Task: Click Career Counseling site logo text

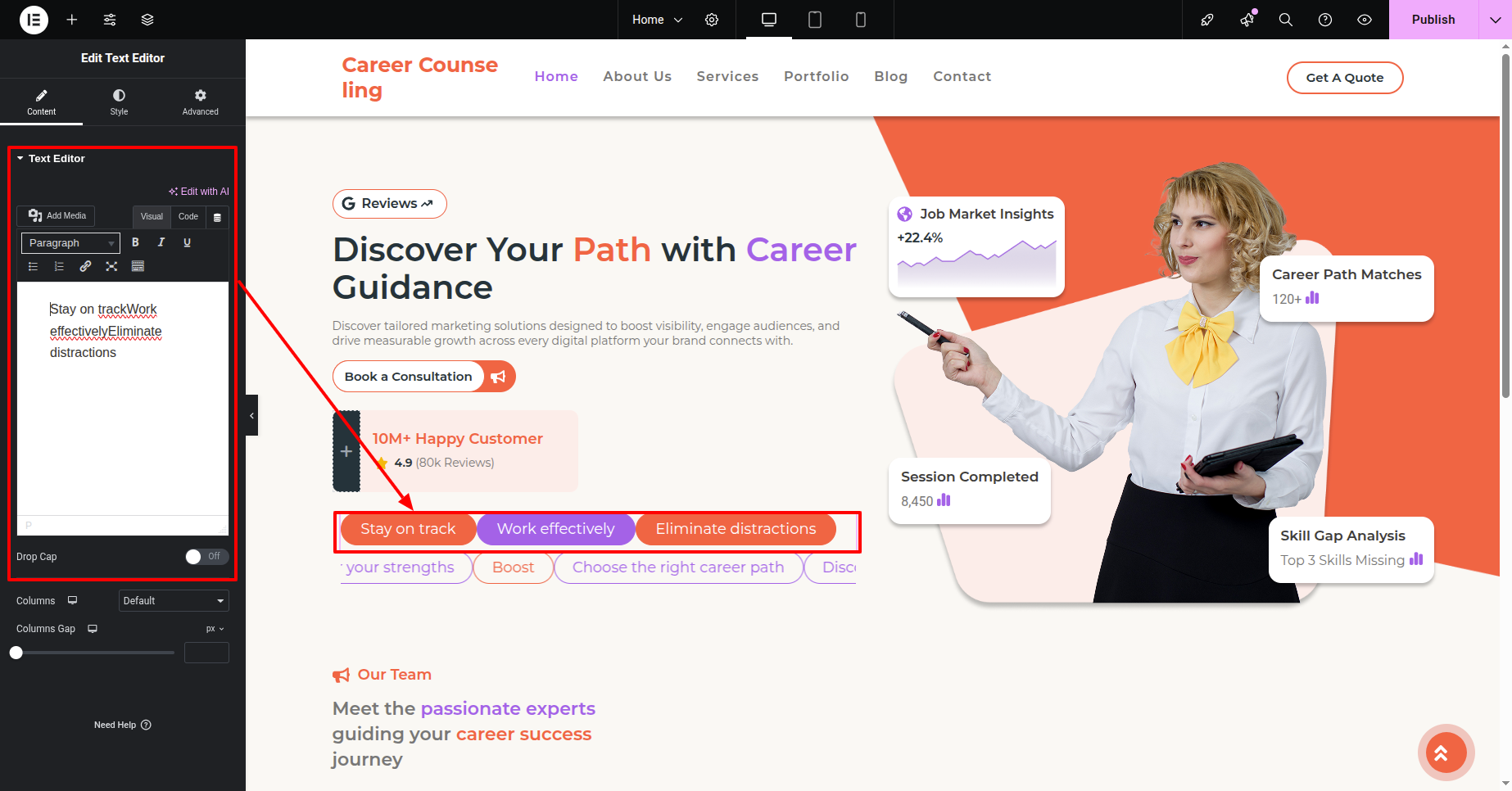Action: (x=419, y=77)
